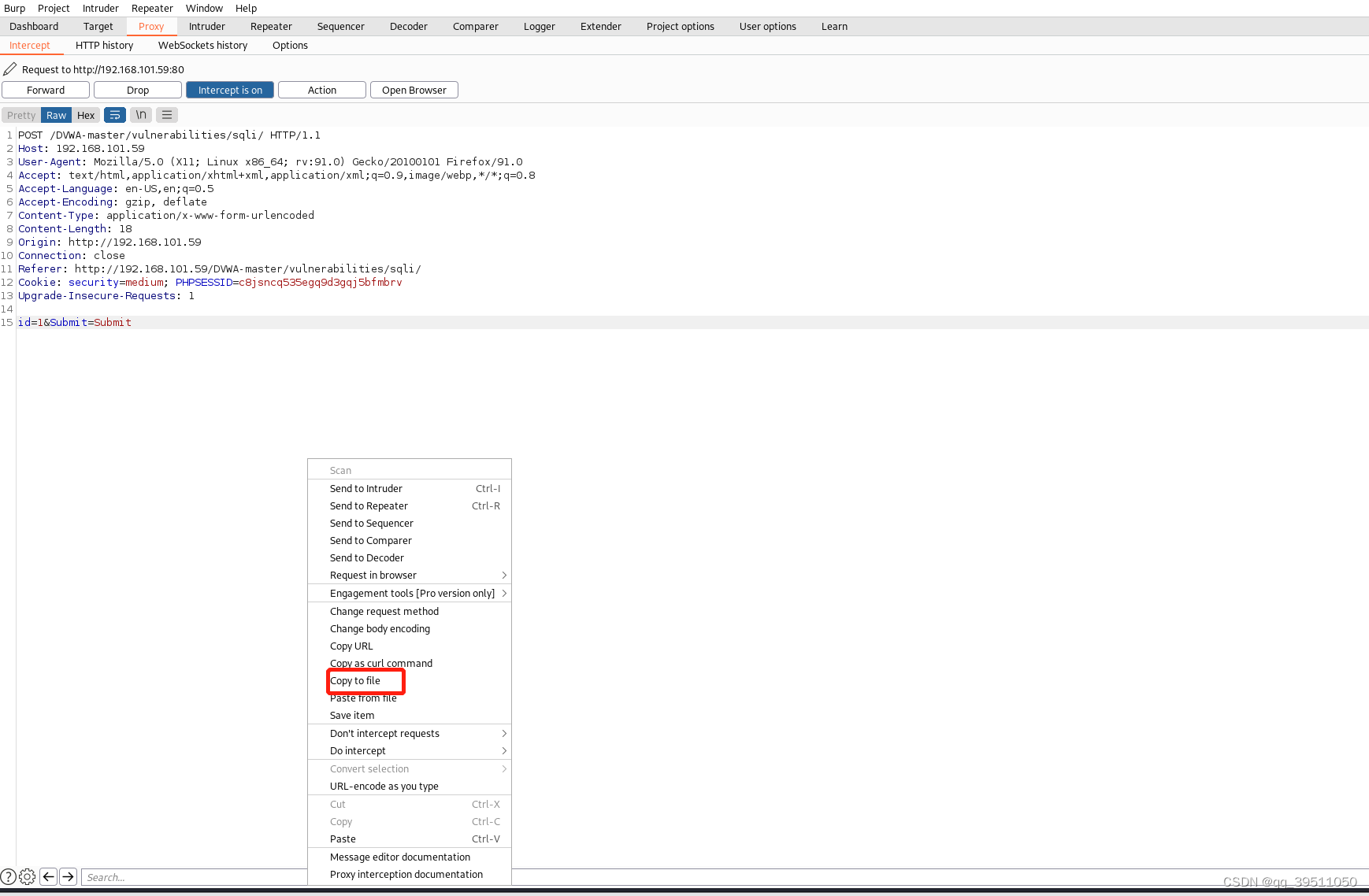Select Copy to file
The image size is (1369, 896).
(410, 681)
